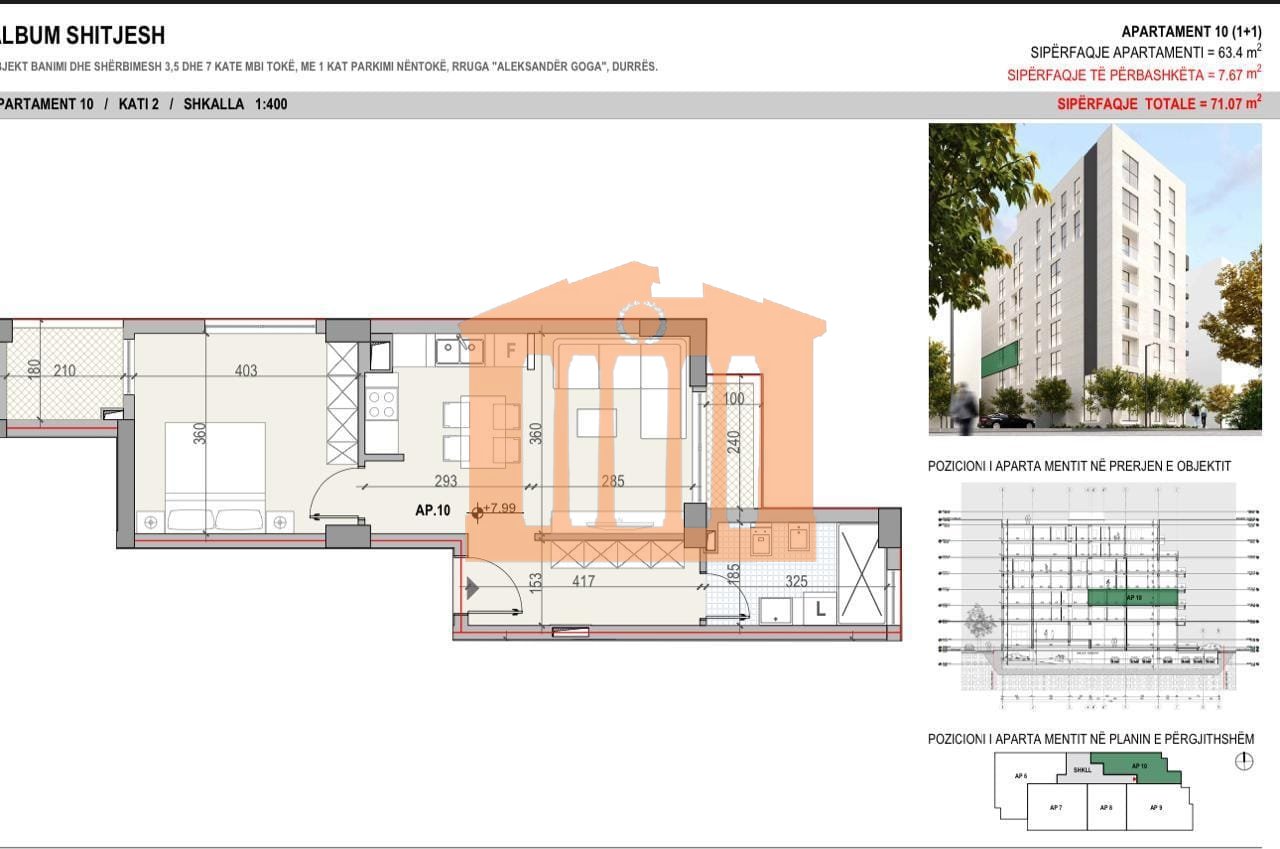Click the black entrance arrow marker
The image size is (1280, 849).
click(473, 590)
